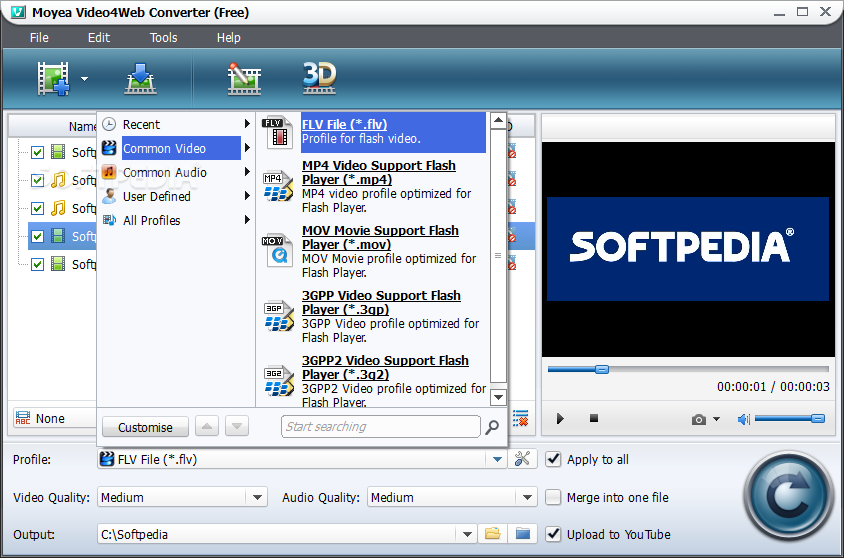Click the FLV file format icon
The width and height of the screenshot is (844, 558).
pyautogui.click(x=277, y=133)
